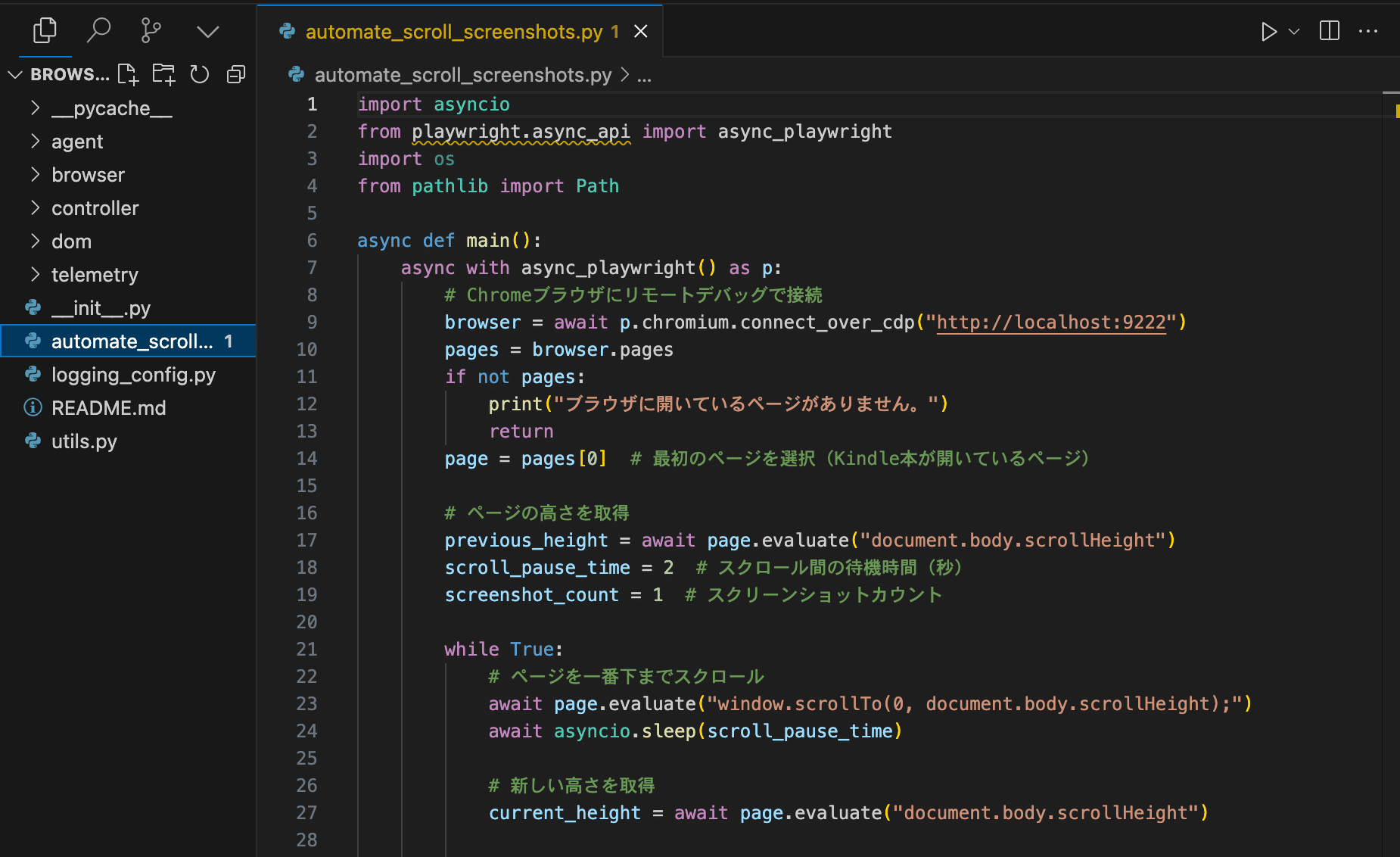The height and width of the screenshot is (857, 1400).
Task: Open README.md from the file tree
Action: click(108, 408)
